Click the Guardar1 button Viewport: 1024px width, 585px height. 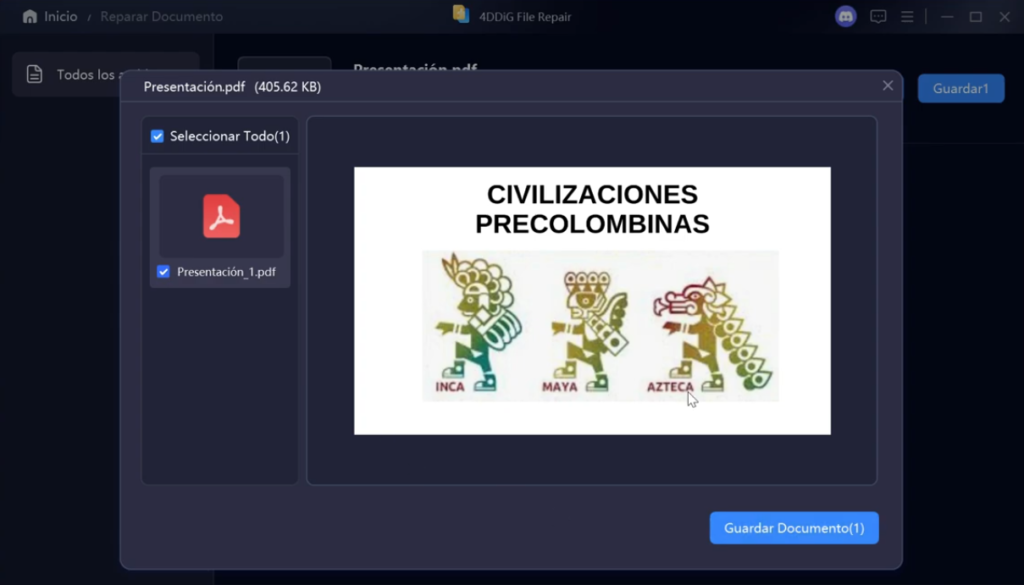click(x=960, y=88)
